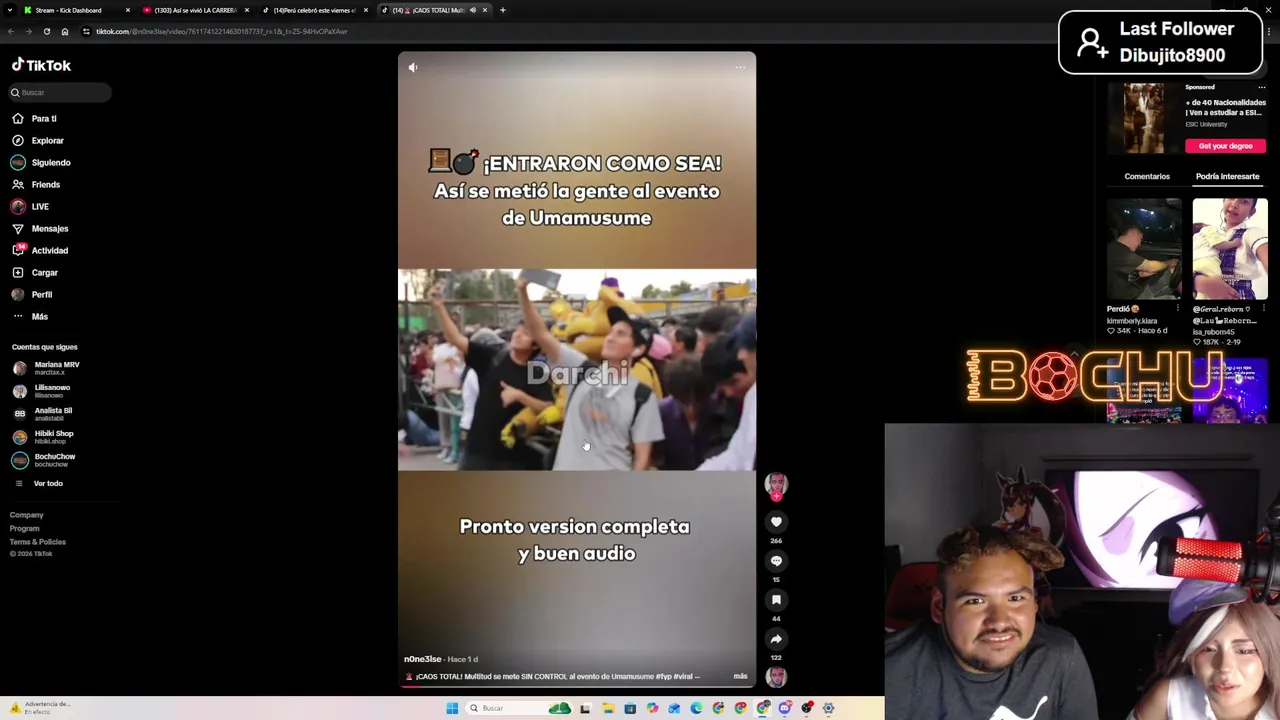Expand Terms & Policies footer section
The height and width of the screenshot is (720, 1280).
coord(38,541)
